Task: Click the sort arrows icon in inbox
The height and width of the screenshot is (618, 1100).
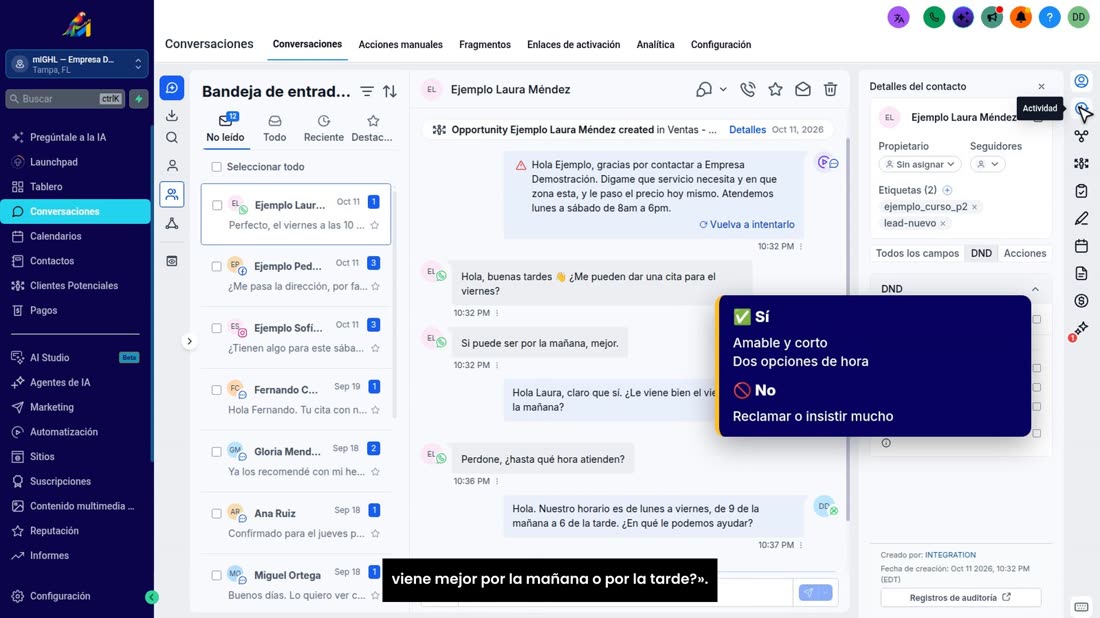Action: click(x=390, y=91)
